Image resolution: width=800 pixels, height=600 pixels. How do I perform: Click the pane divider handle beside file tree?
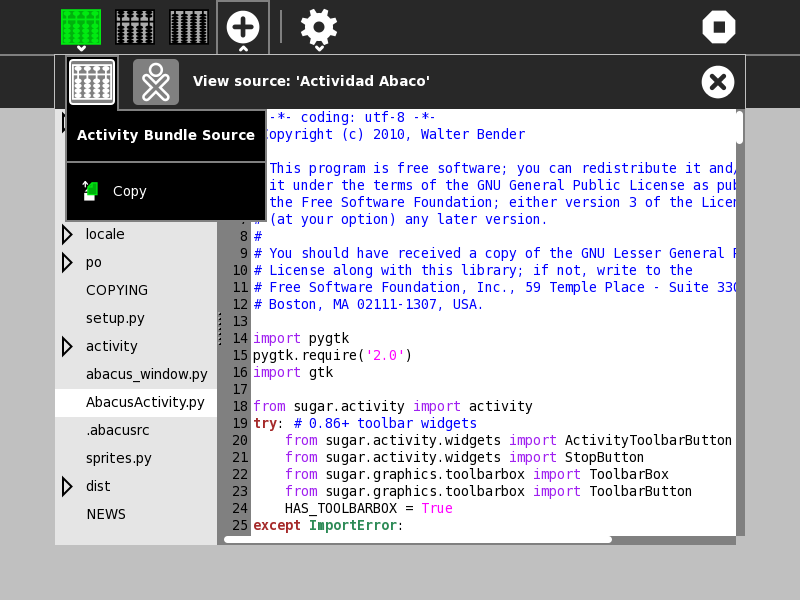pyautogui.click(x=220, y=328)
